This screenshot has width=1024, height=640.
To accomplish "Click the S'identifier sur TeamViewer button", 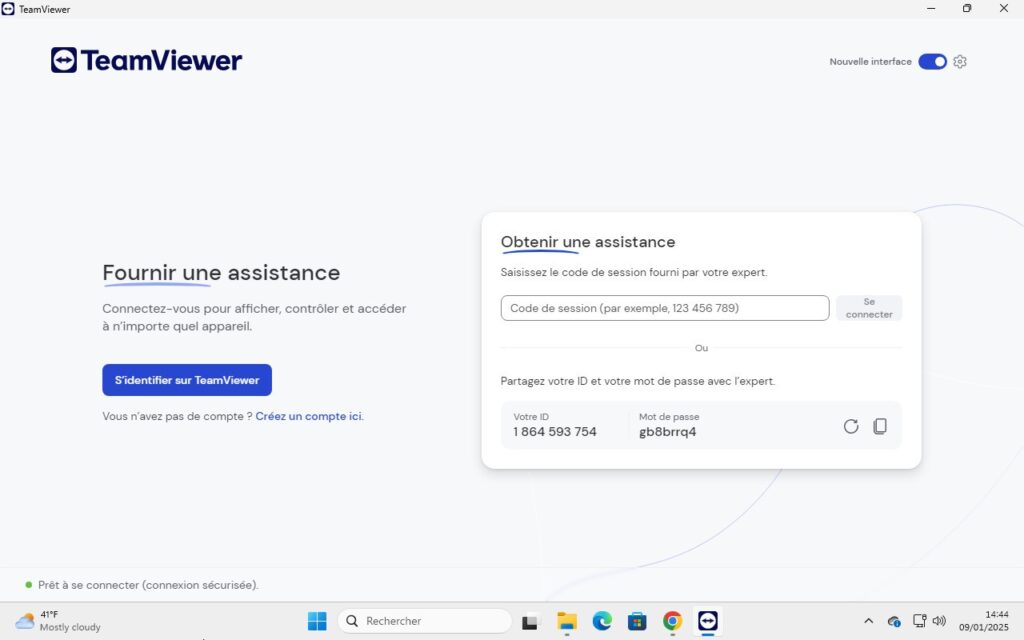I will click(187, 380).
